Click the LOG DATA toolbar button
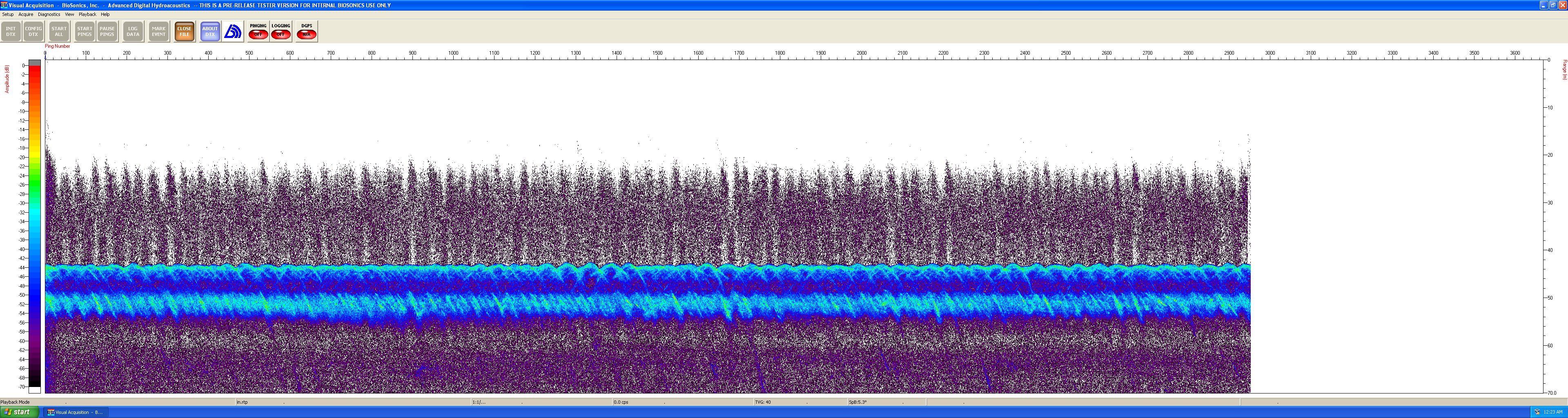Viewport: 1568px width, 418px height. (133, 32)
